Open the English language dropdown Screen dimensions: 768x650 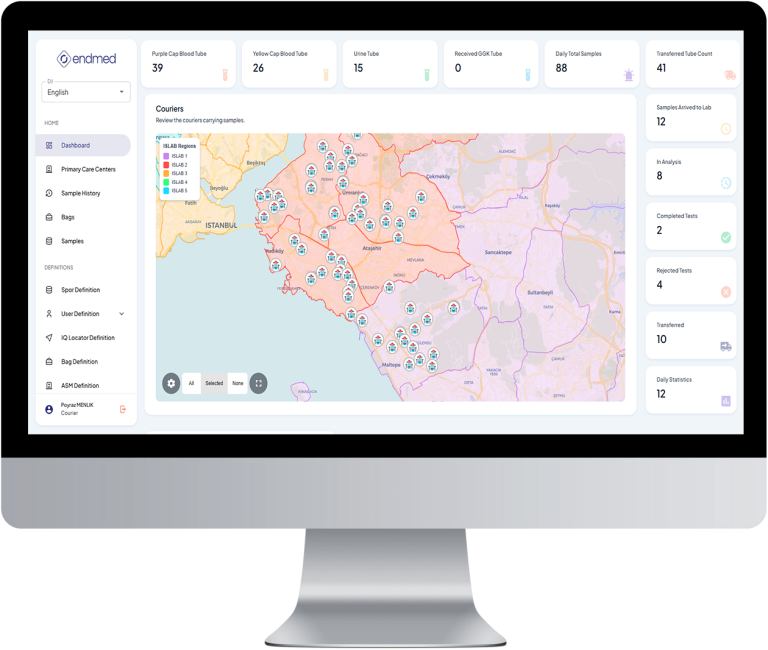click(86, 92)
